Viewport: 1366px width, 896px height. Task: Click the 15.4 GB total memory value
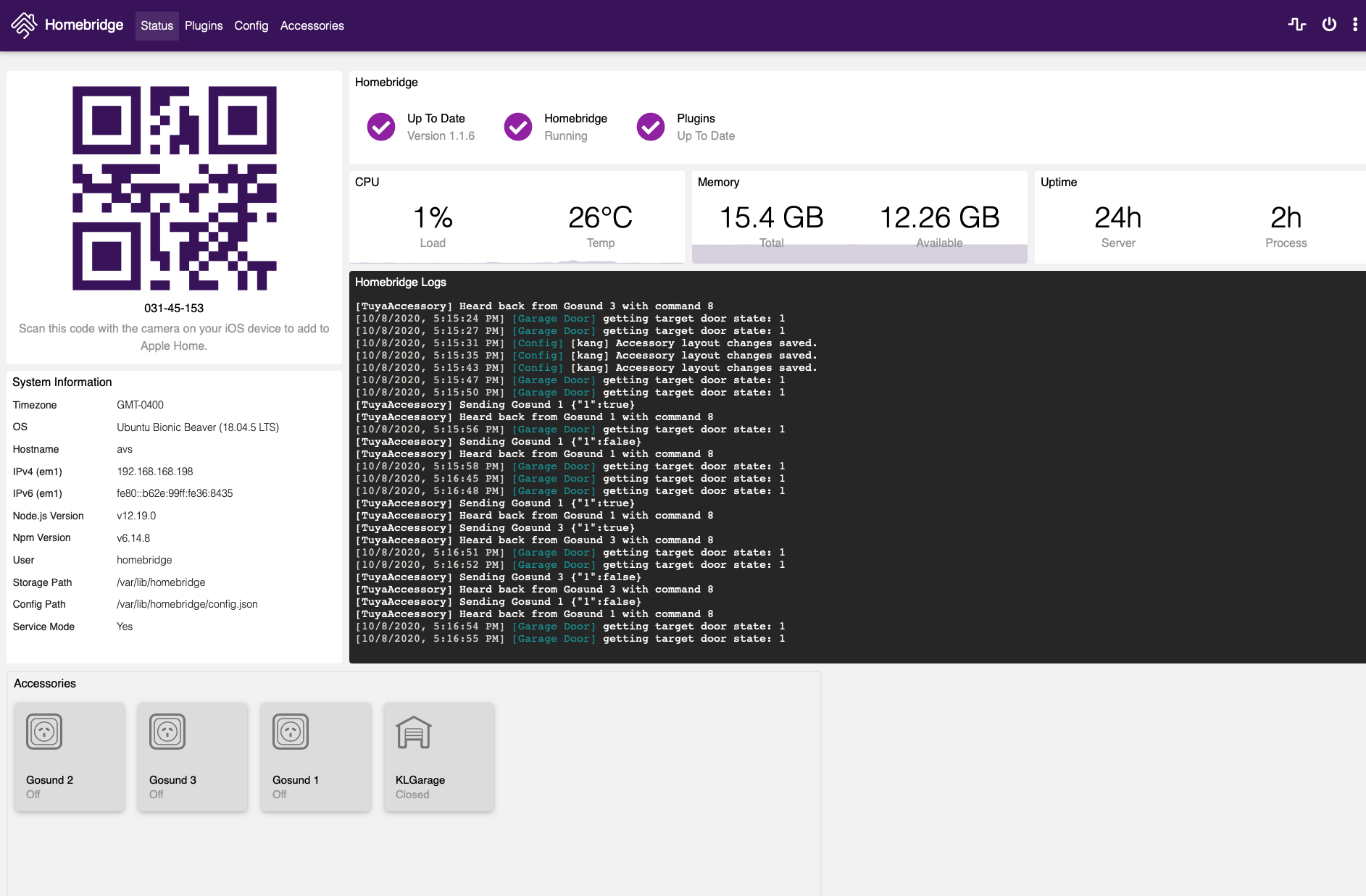click(x=771, y=217)
